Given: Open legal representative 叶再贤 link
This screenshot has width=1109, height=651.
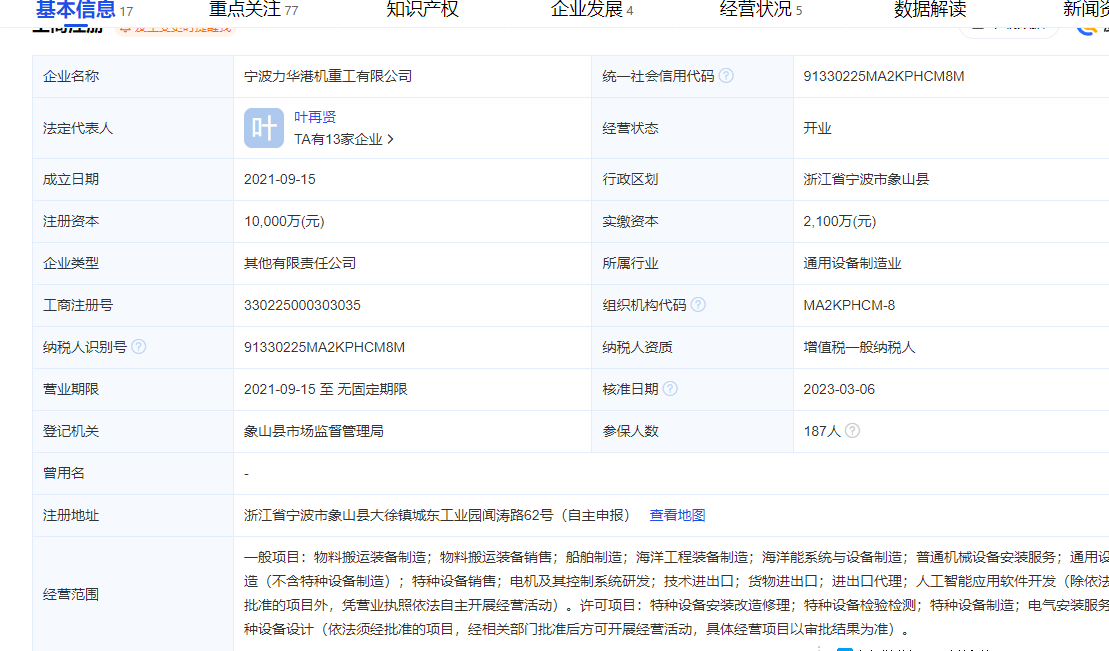Looking at the screenshot, I should [315, 117].
